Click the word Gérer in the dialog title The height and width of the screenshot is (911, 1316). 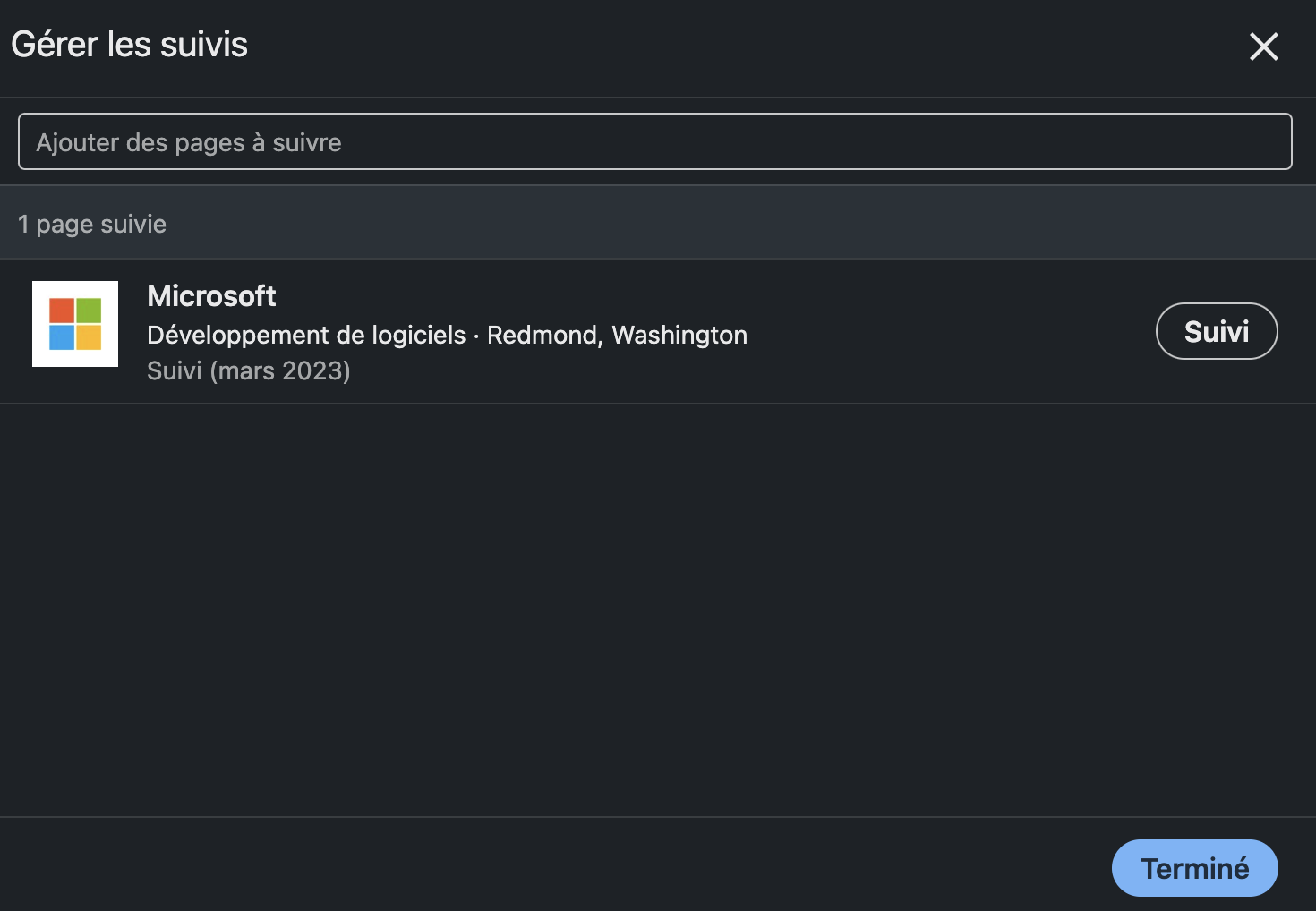[x=55, y=45]
